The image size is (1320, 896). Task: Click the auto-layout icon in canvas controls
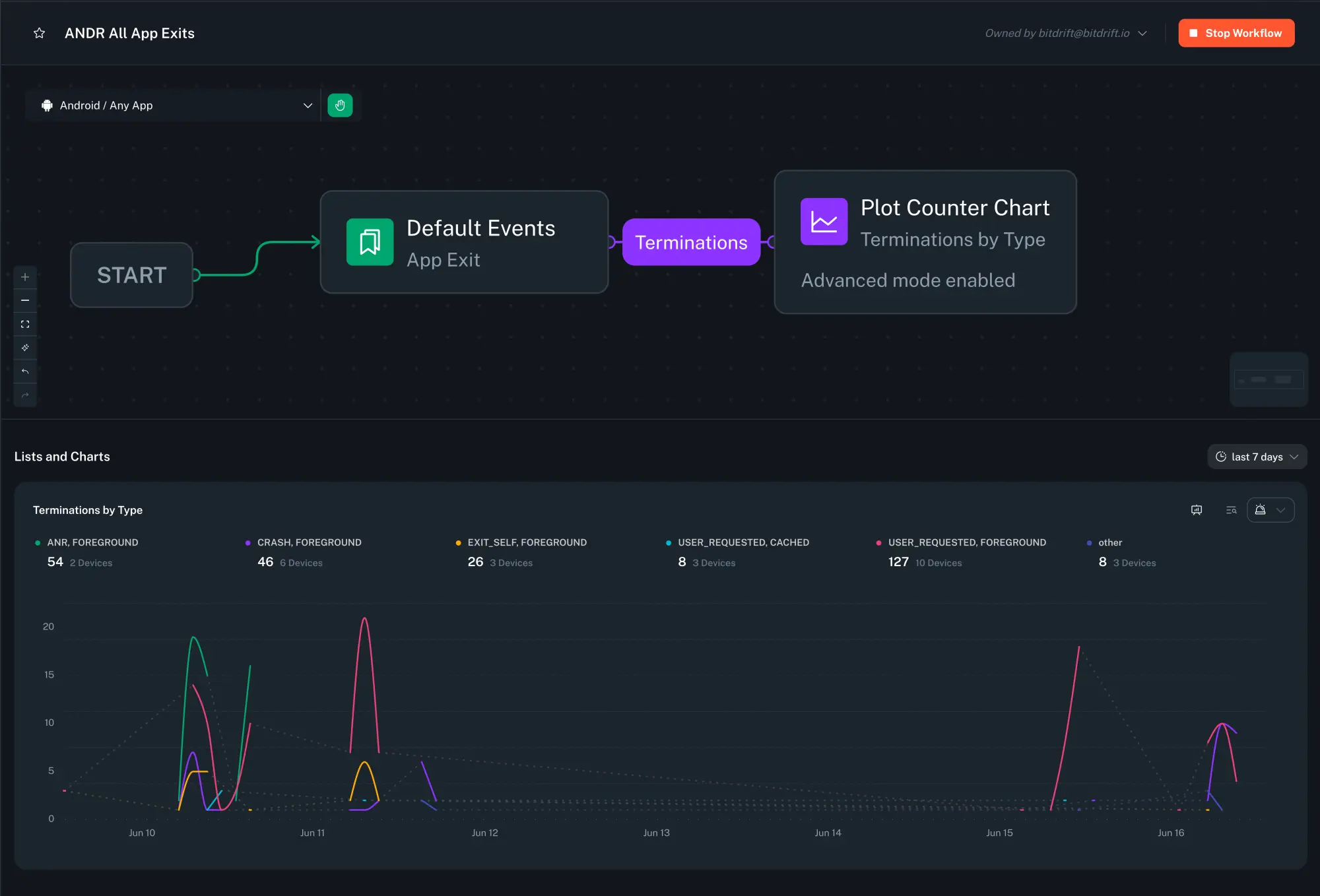click(x=25, y=348)
